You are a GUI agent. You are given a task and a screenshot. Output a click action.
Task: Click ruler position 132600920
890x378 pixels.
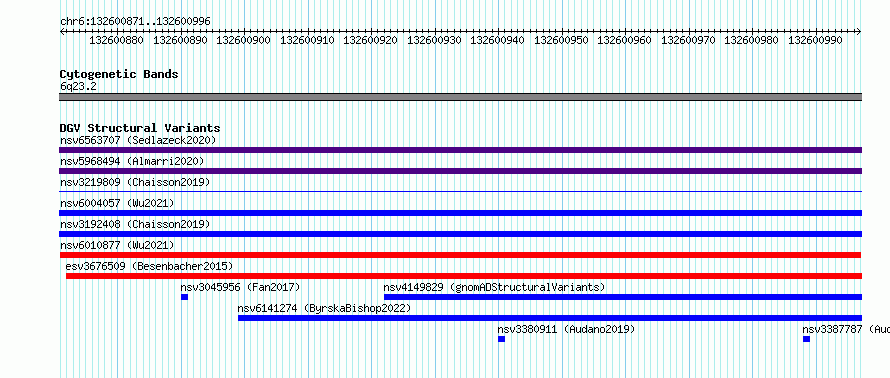tap(371, 41)
